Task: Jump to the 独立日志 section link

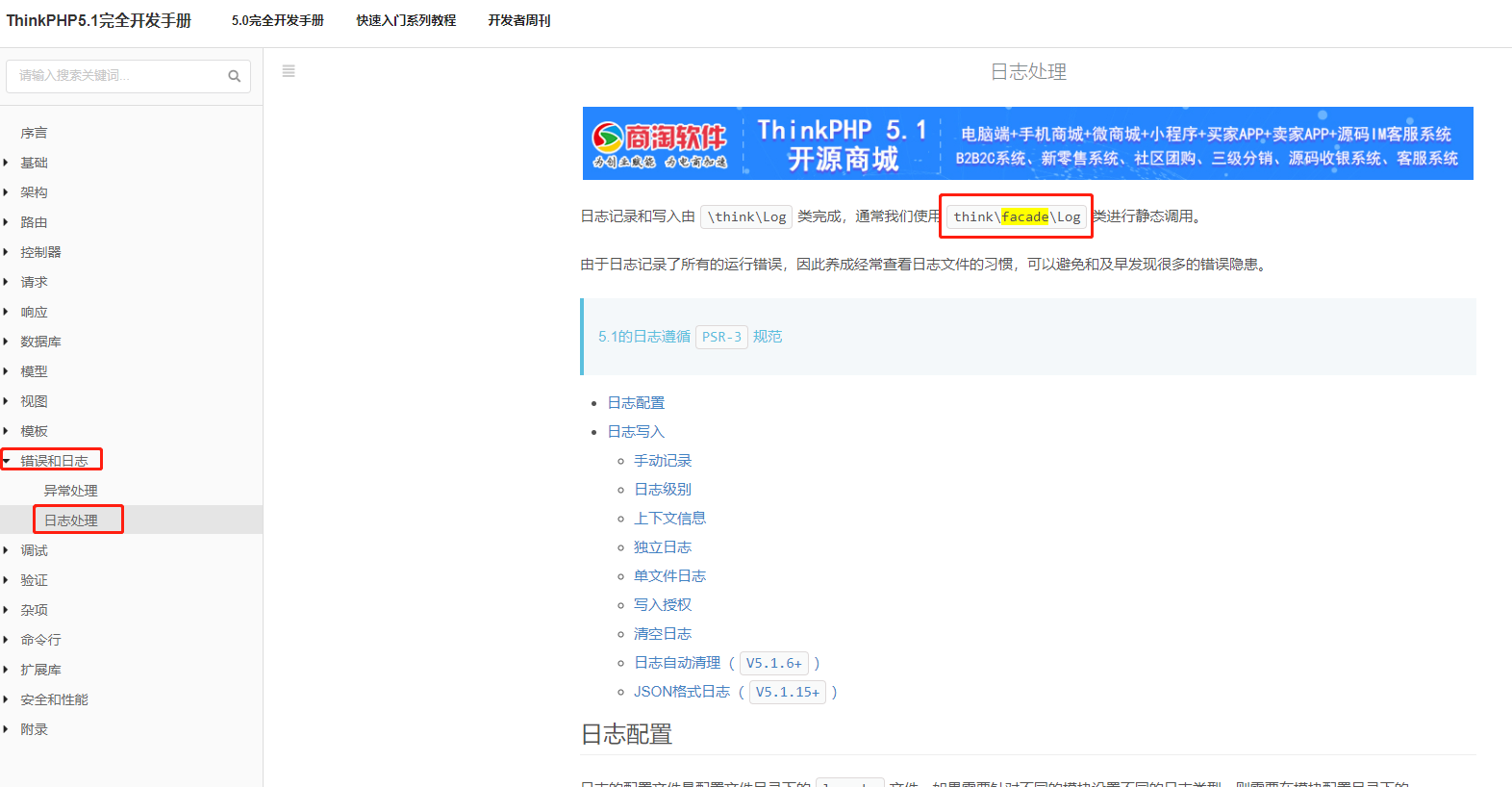Action: pos(663,546)
